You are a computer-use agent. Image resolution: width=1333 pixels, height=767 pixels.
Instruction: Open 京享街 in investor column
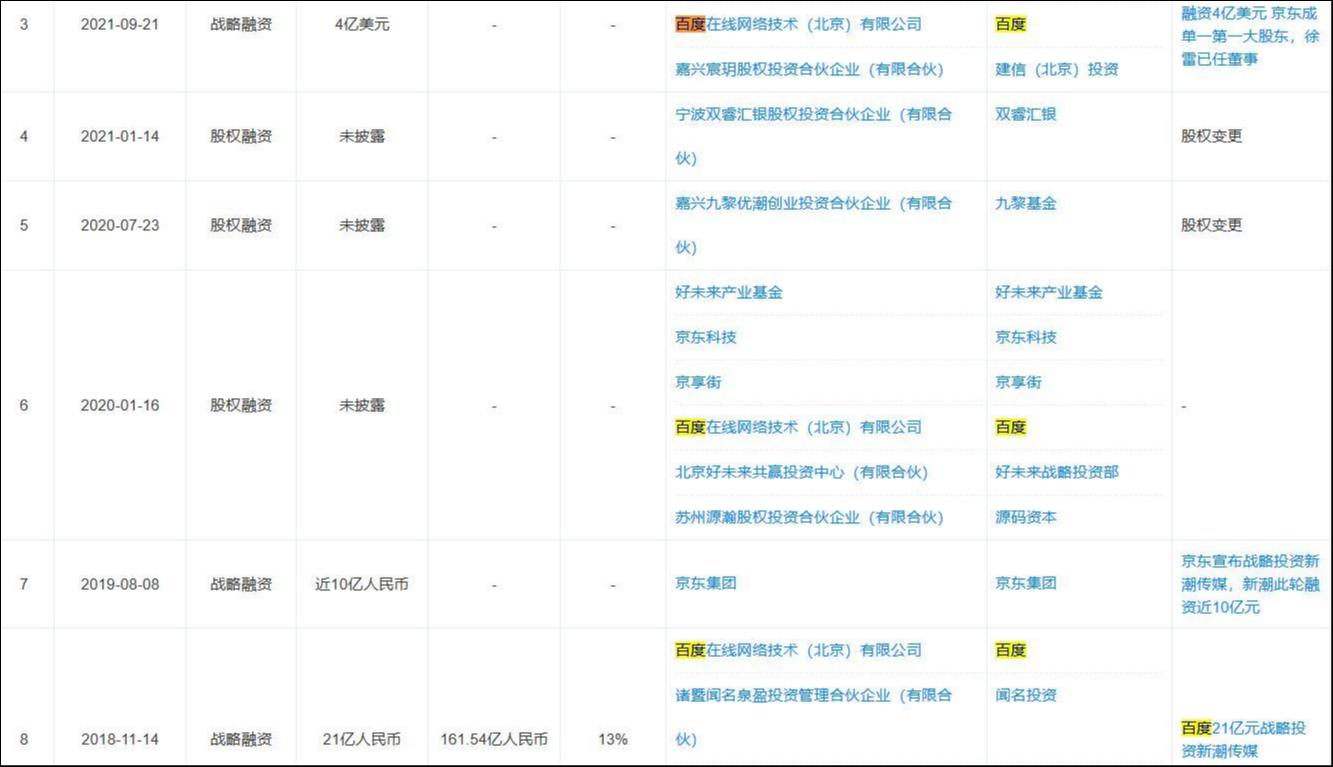(x=698, y=382)
